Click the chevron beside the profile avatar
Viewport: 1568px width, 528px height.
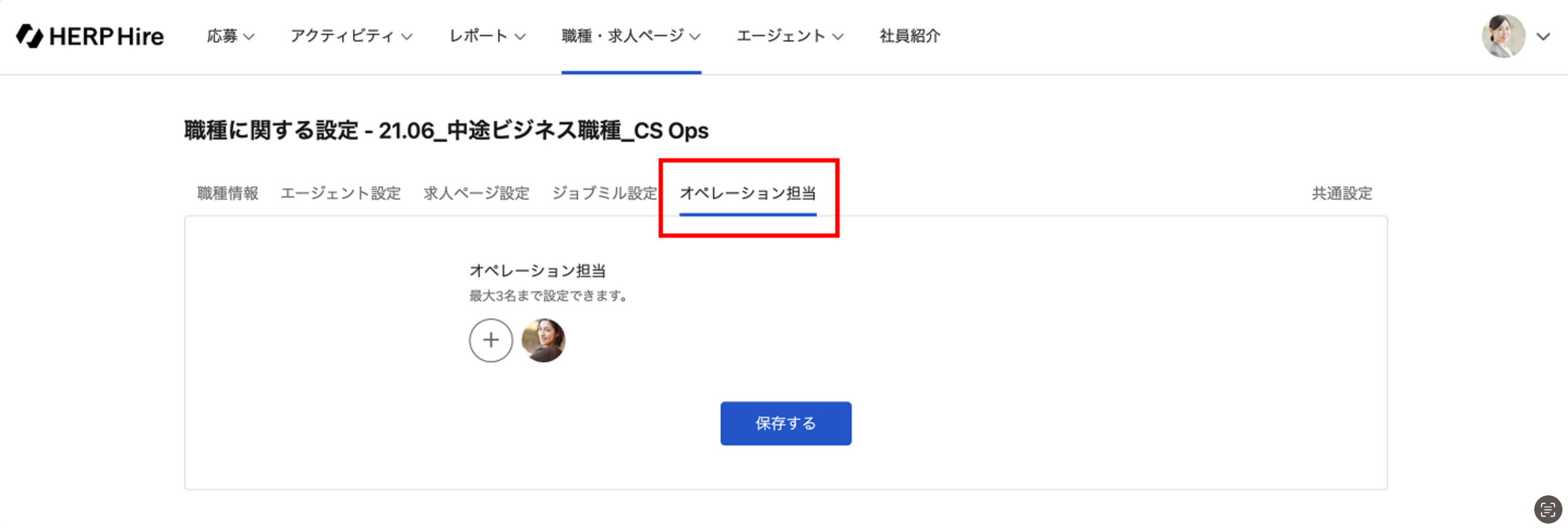[1543, 37]
